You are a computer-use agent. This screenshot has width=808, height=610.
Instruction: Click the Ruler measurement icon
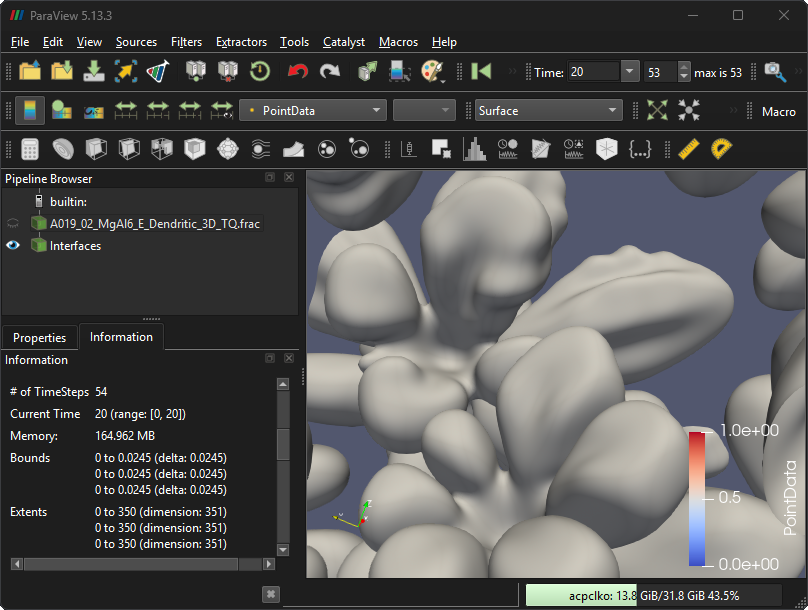pos(687,149)
